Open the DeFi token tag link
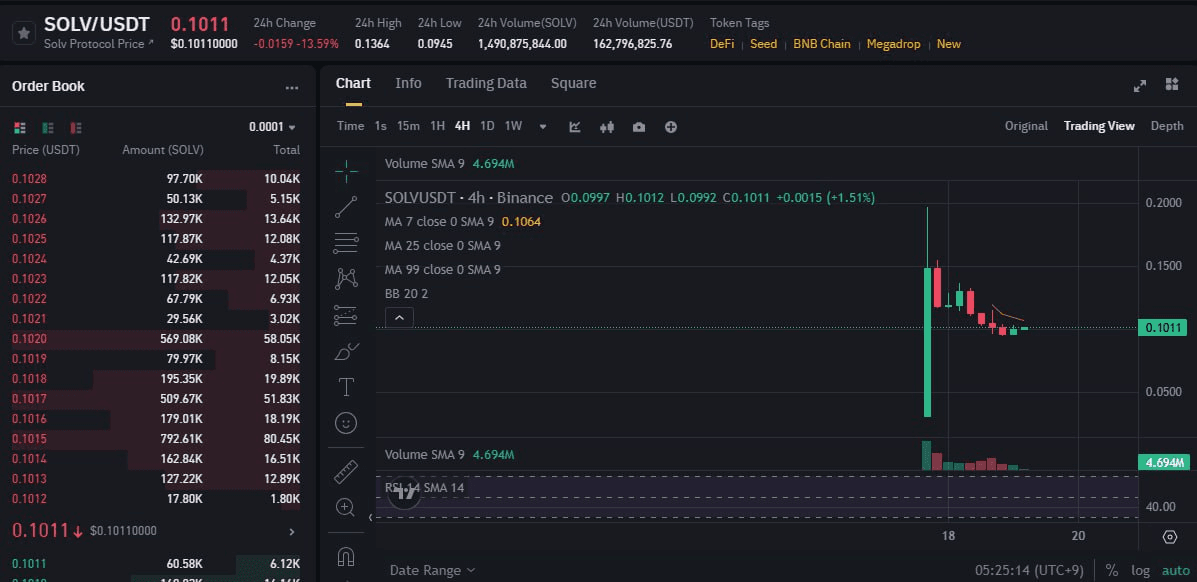 721,44
